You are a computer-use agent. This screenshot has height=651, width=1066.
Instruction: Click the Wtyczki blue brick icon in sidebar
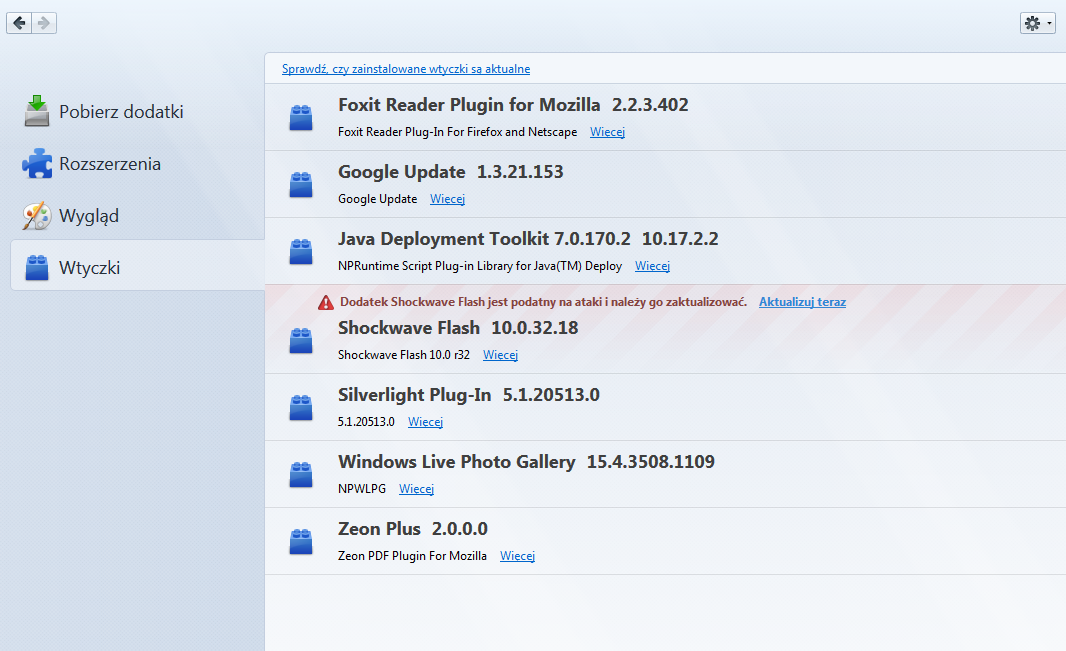pos(37,268)
